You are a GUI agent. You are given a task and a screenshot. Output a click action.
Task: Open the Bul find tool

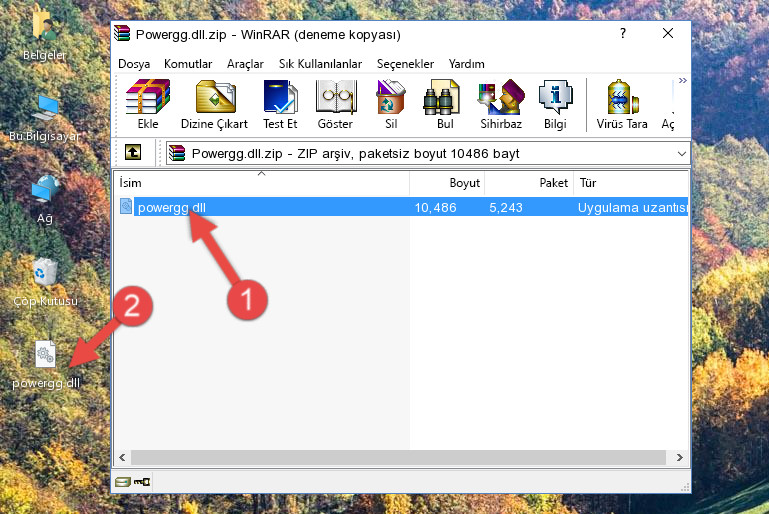pyautogui.click(x=444, y=104)
